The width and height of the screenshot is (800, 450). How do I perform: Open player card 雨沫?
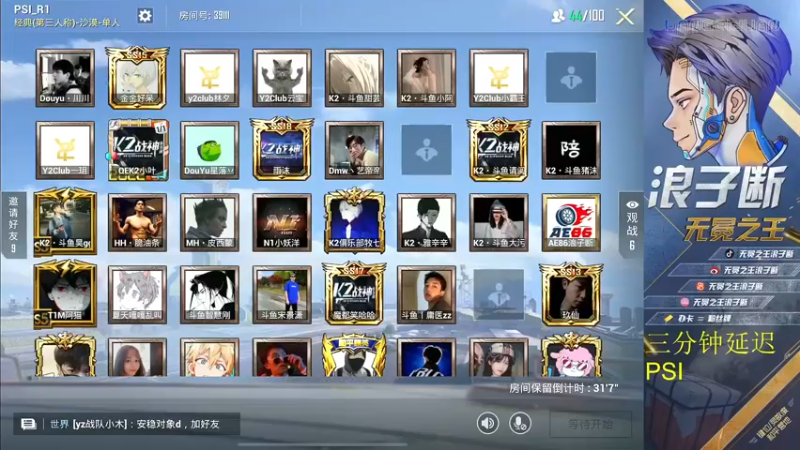coord(282,149)
